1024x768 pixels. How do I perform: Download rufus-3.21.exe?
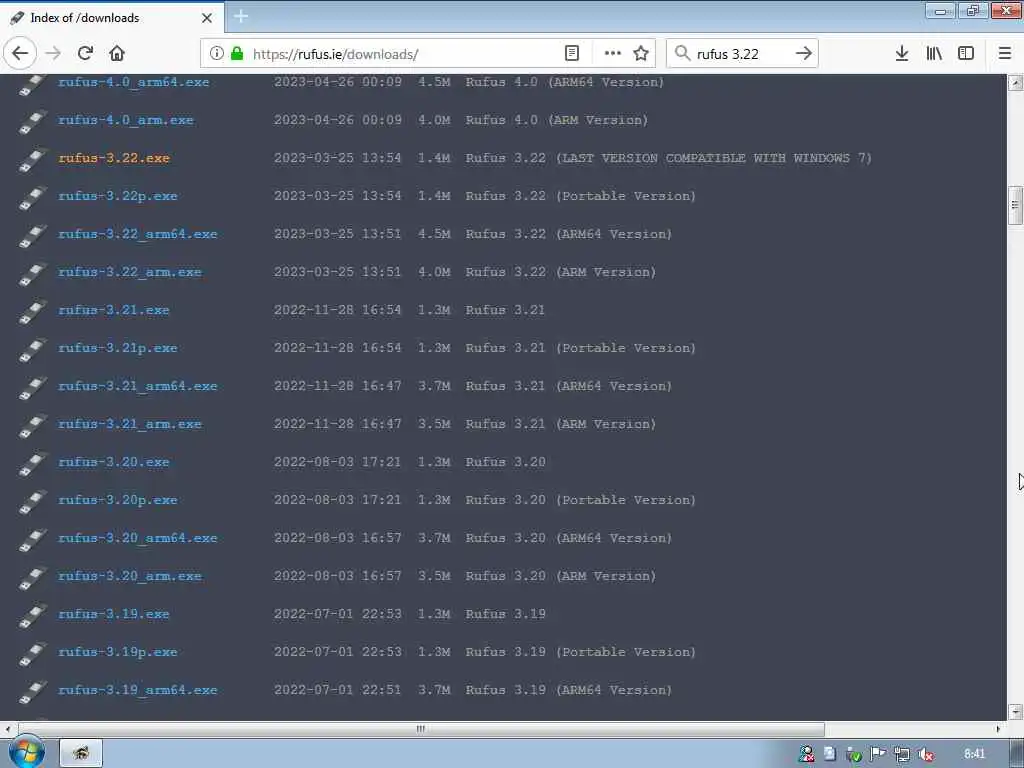pyautogui.click(x=114, y=310)
